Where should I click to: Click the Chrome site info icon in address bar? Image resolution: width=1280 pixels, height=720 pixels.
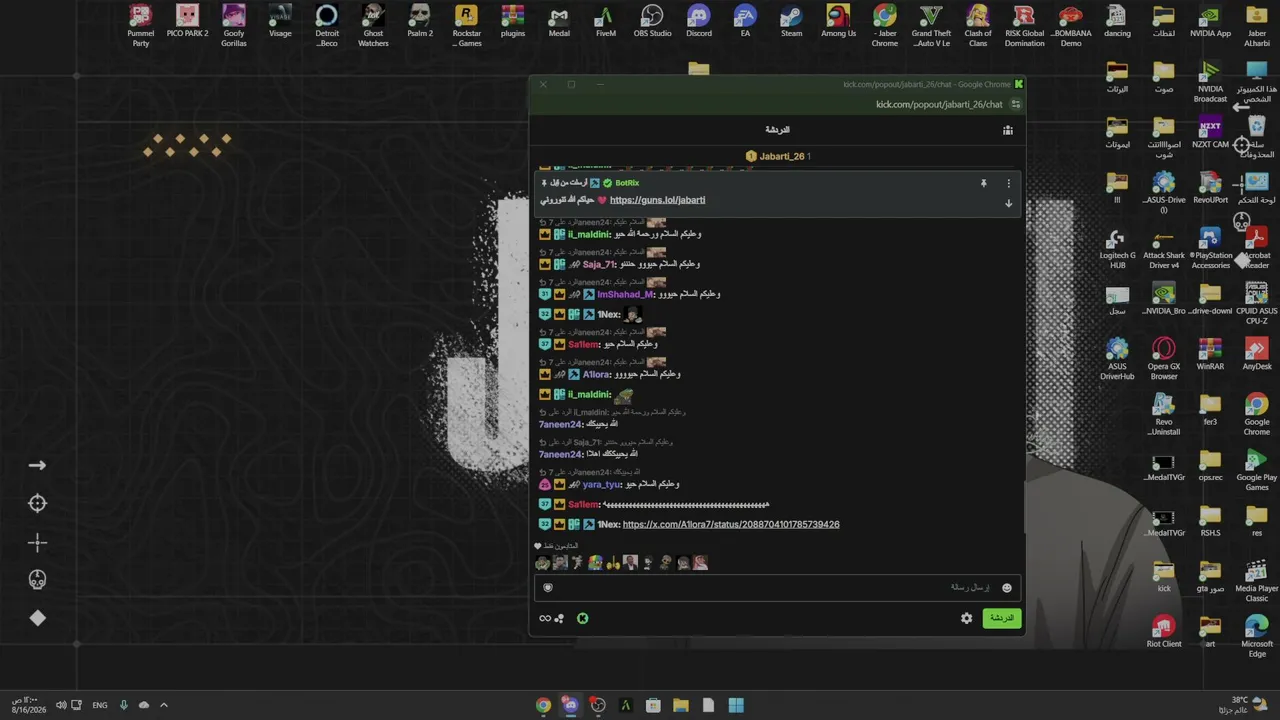[1016, 104]
